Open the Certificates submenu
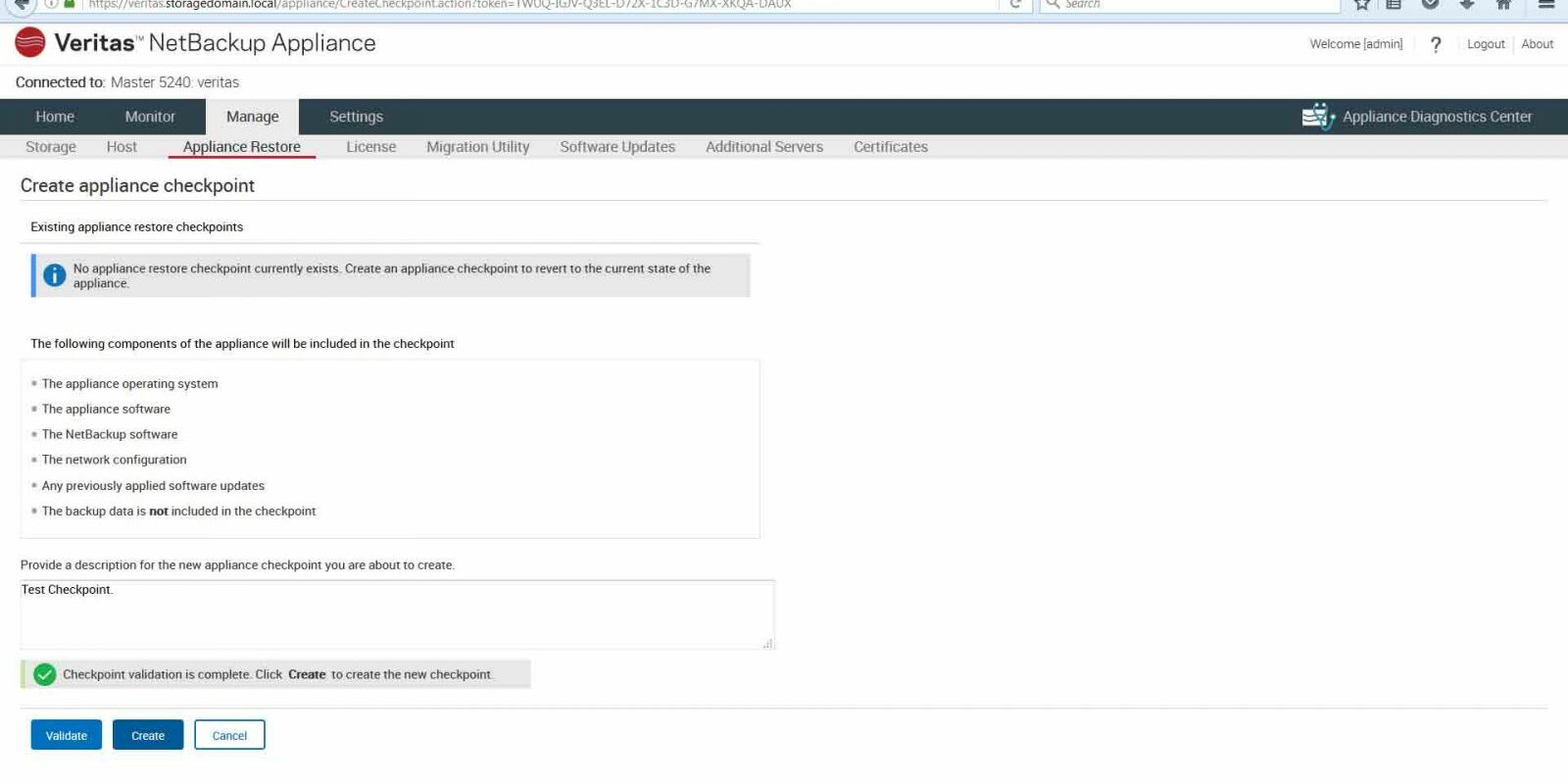The height and width of the screenshot is (784, 1568). (891, 147)
